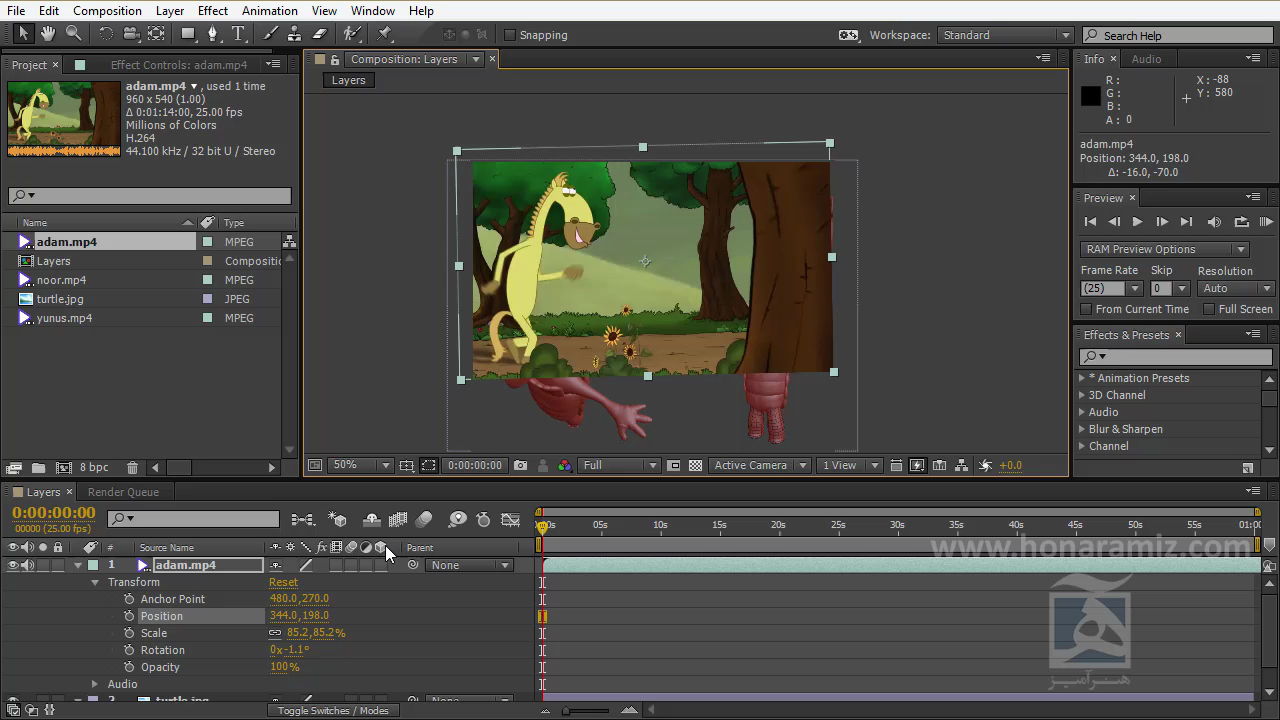Take a snapshot with camera icon
The image size is (1280, 720).
(520, 466)
